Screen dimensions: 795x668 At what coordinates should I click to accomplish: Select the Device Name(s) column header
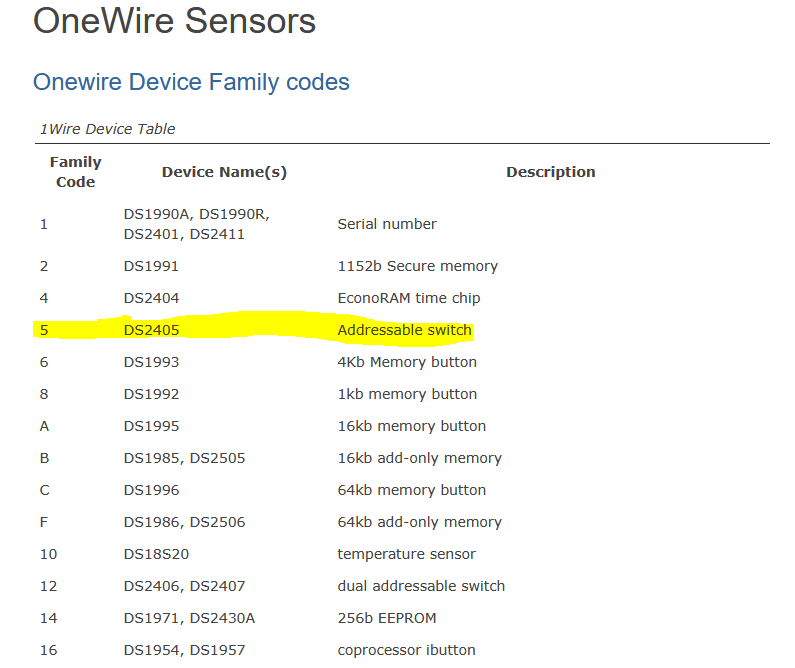pos(224,172)
